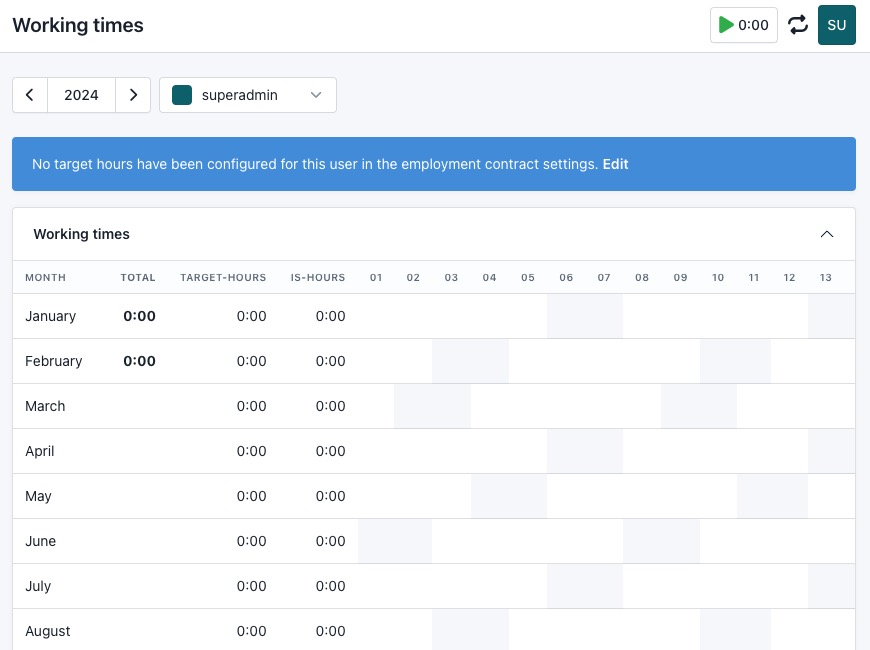Go to the next year using the right arrow
Image resolution: width=870 pixels, height=650 pixels.
133,95
